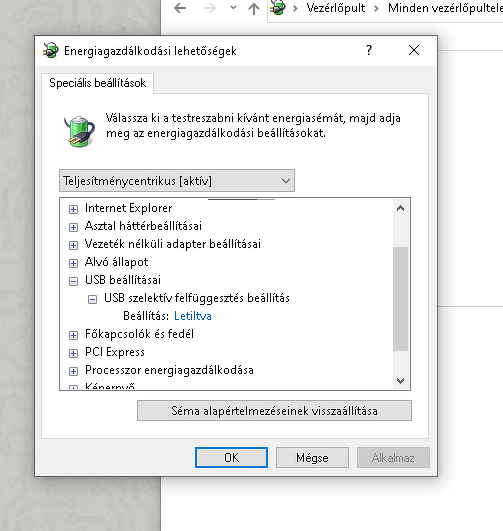Expand the PCI Express node

tap(73, 353)
